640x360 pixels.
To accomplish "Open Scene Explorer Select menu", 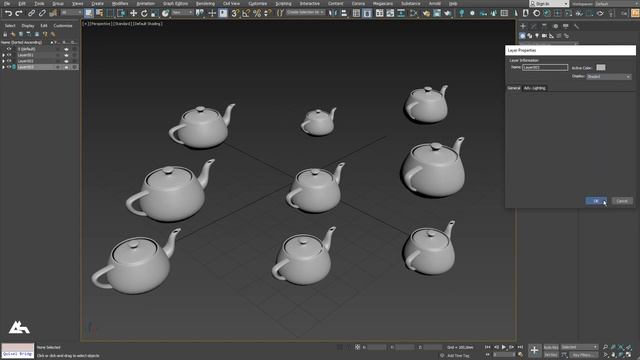I will point(10,26).
